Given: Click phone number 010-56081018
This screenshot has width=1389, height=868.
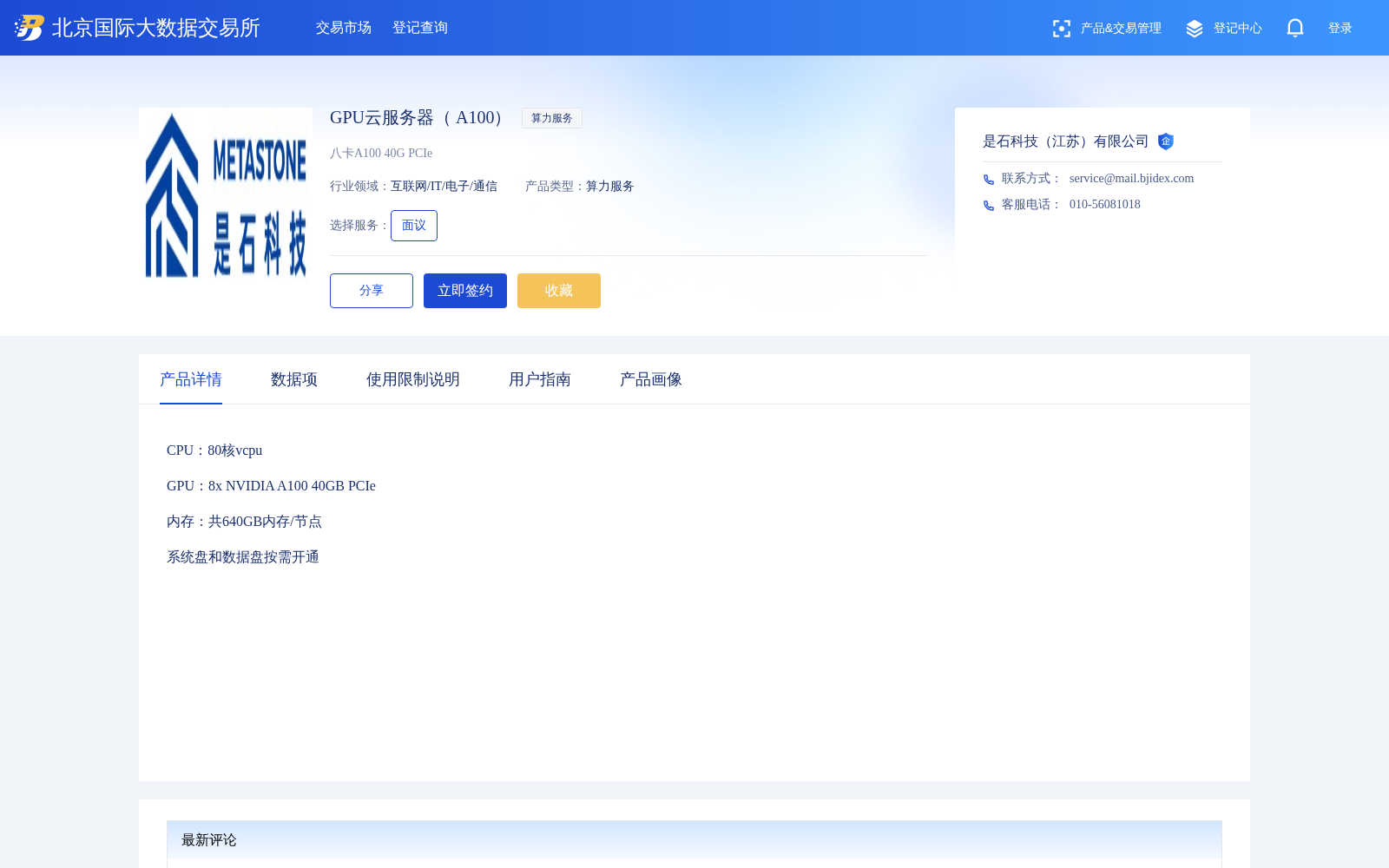Looking at the screenshot, I should (1105, 204).
